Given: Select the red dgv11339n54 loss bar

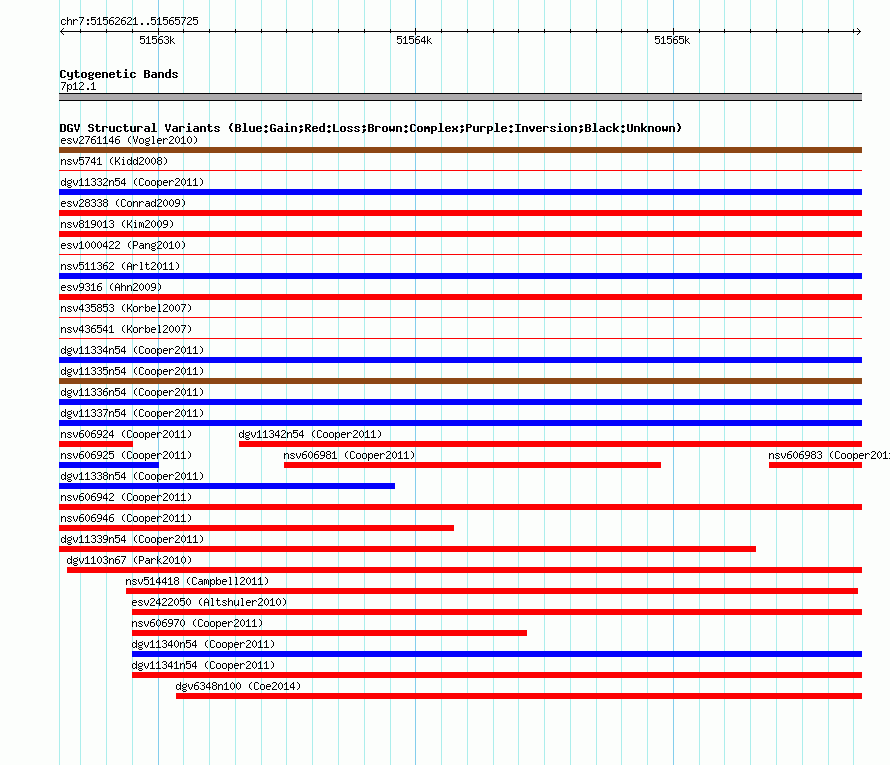Looking at the screenshot, I should [x=408, y=549].
